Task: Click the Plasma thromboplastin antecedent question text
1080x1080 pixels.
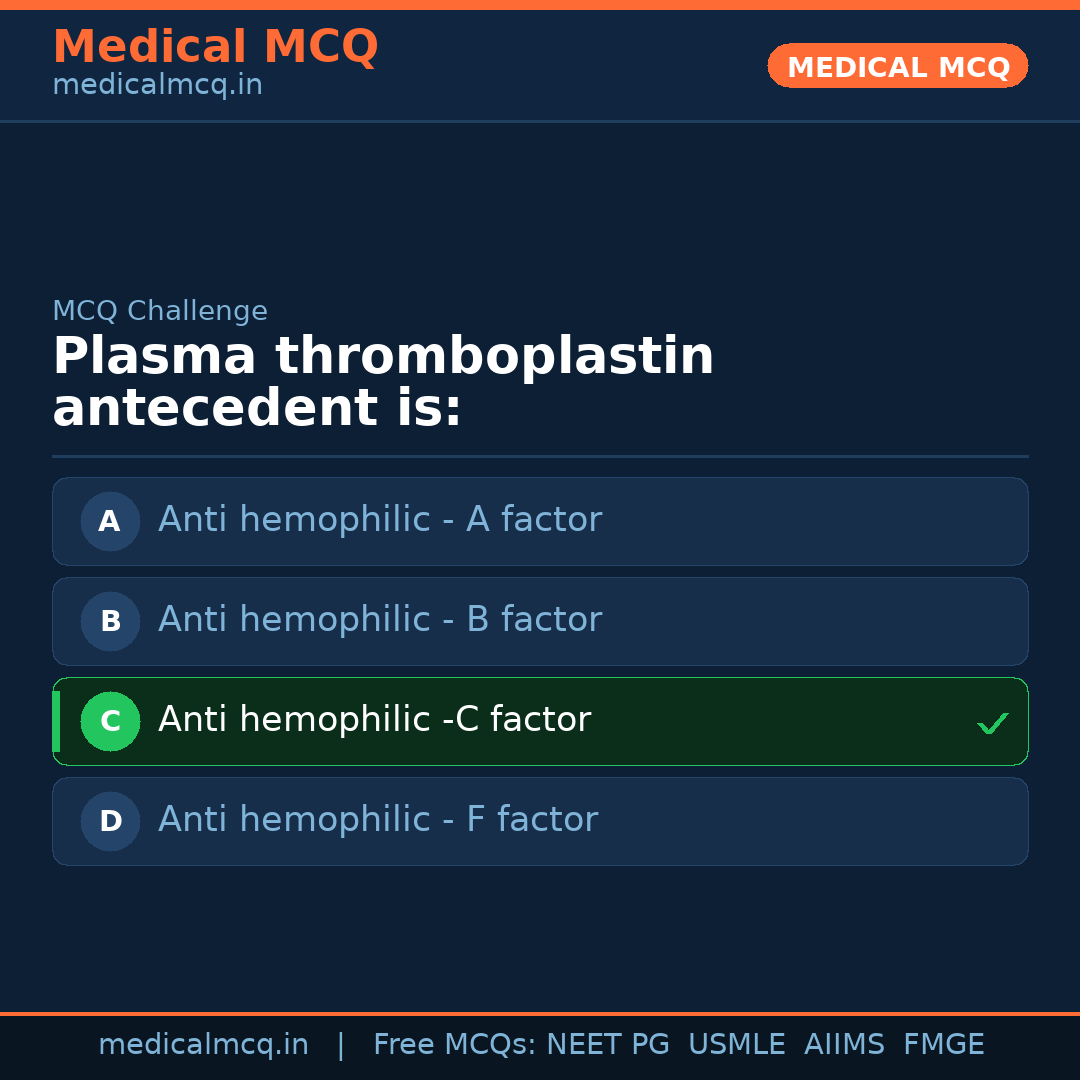Action: (383, 383)
